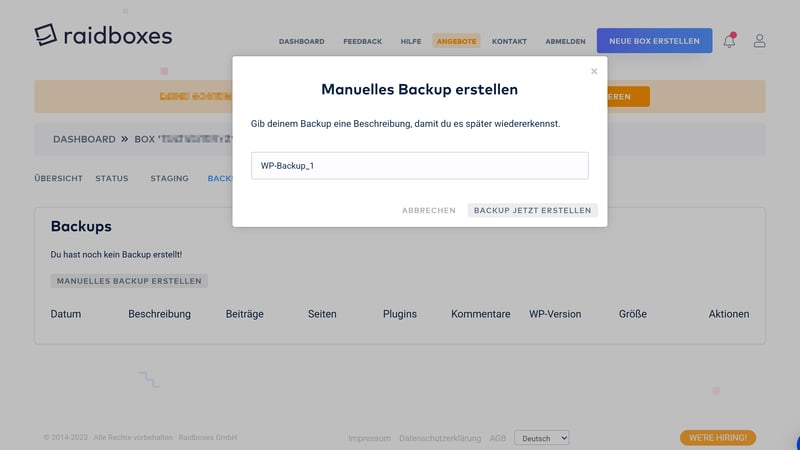Click the raidboxes logo
Screen dimensions: 800x450
point(103,35)
